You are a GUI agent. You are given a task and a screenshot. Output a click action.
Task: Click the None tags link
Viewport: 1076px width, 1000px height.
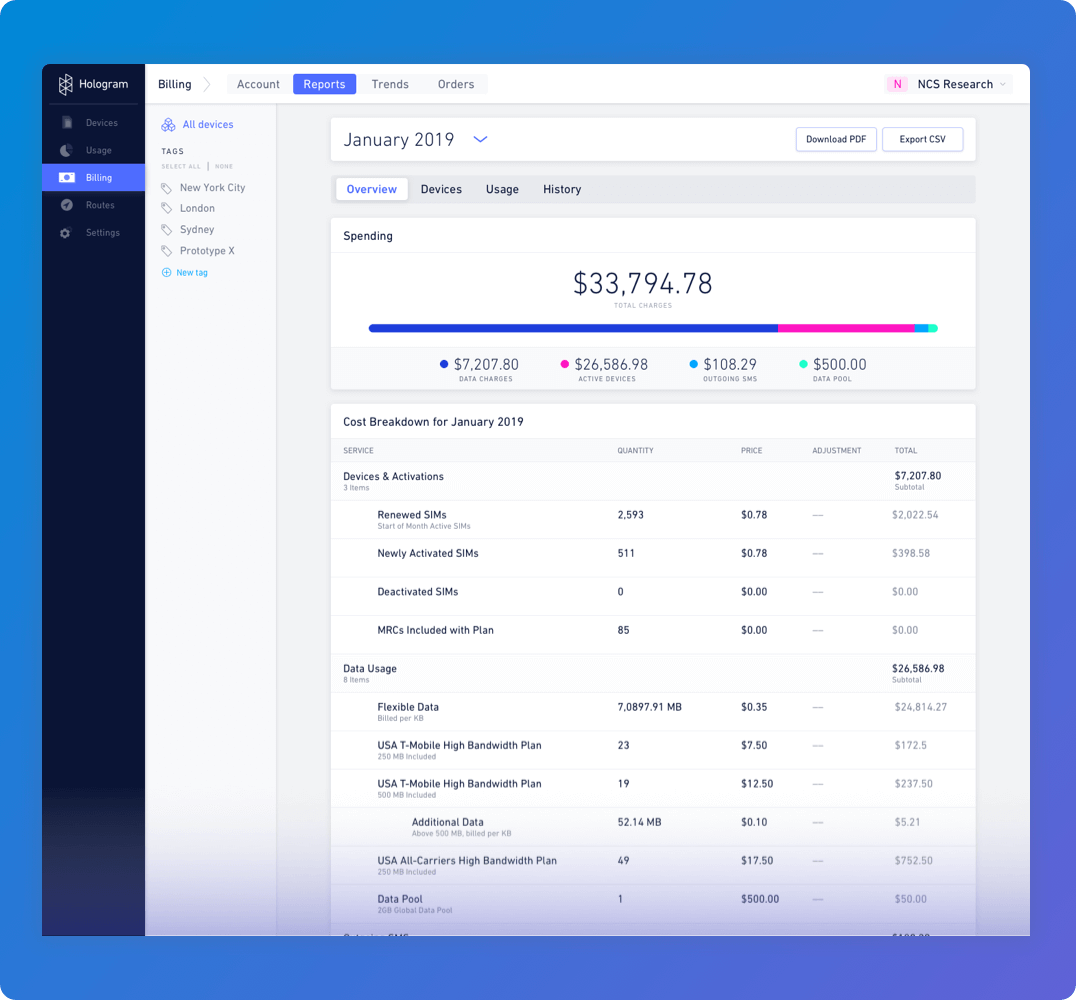coord(224,166)
